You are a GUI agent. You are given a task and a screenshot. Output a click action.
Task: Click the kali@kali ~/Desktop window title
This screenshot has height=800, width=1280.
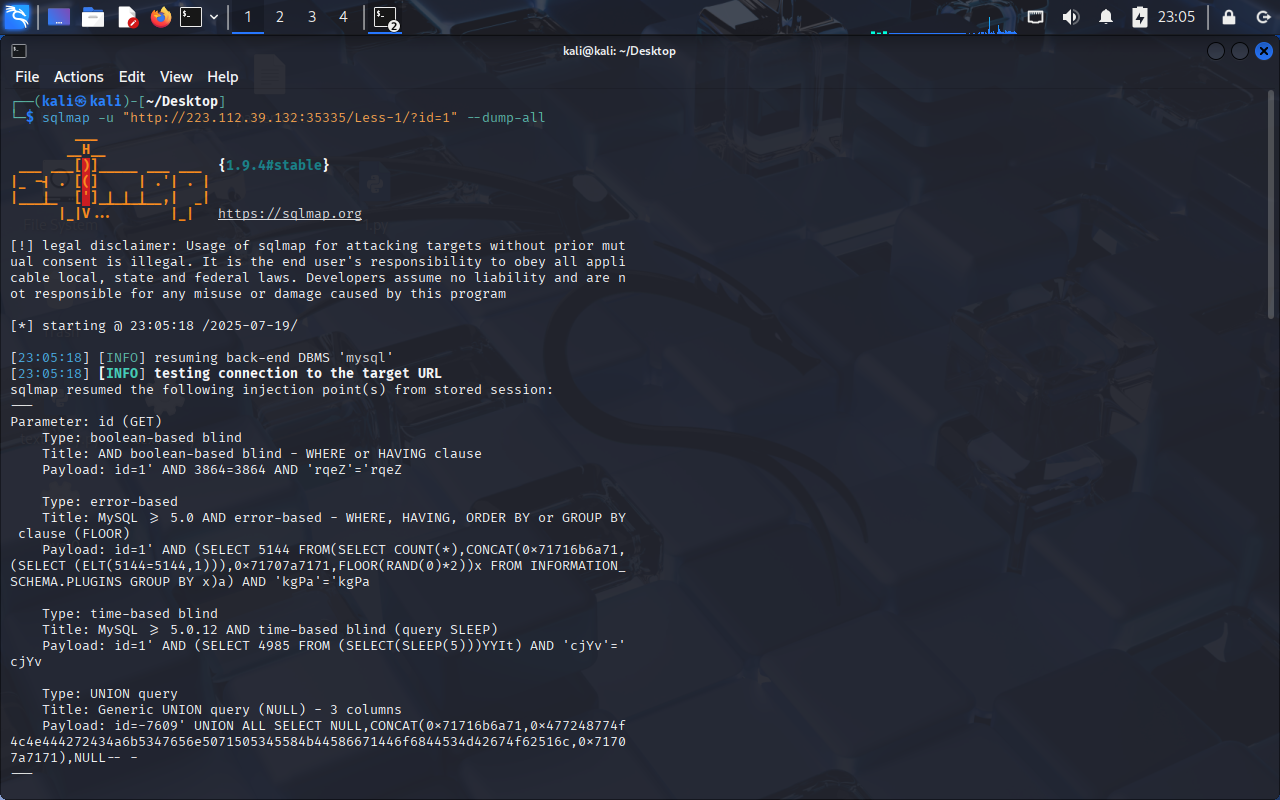pyautogui.click(x=619, y=51)
